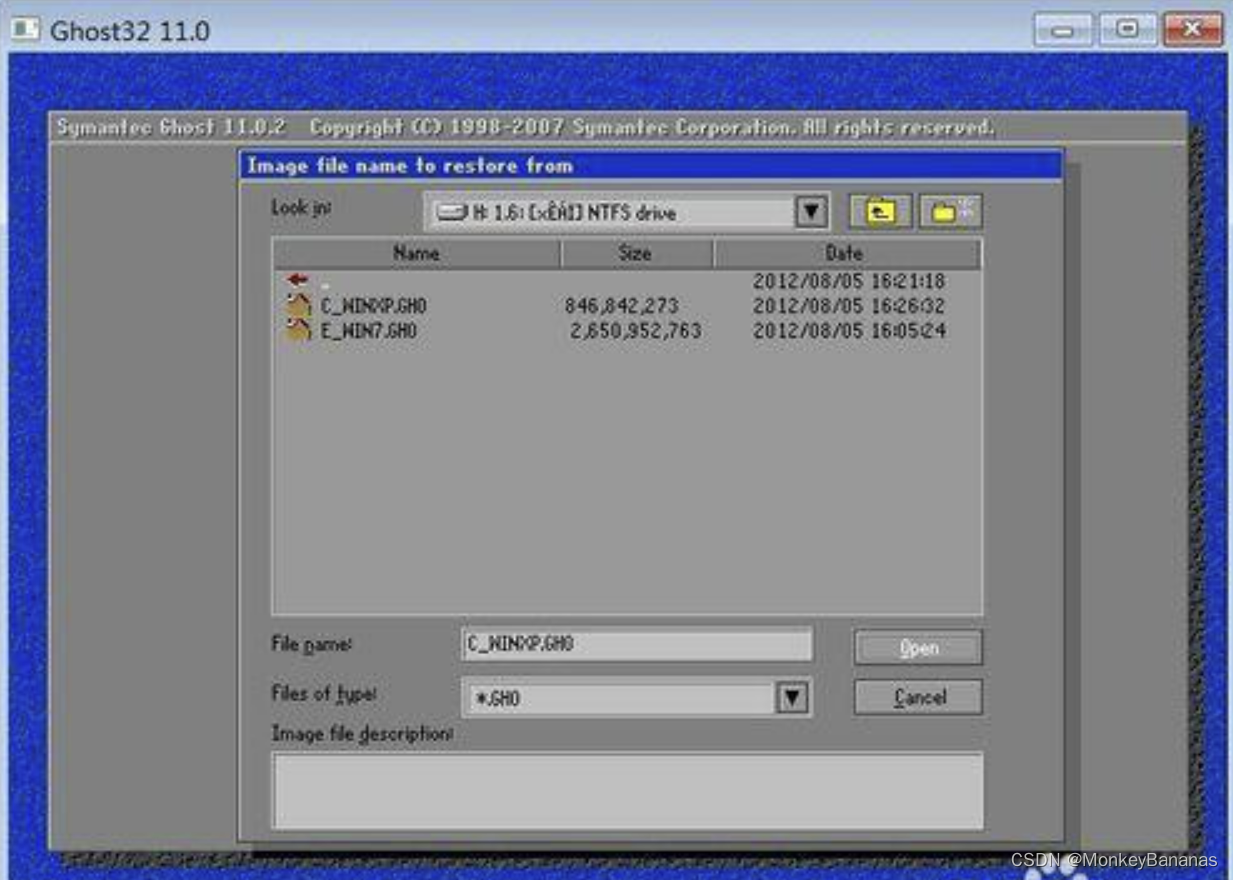Minimize the Ghost32 11.0 window

pos(1063,29)
